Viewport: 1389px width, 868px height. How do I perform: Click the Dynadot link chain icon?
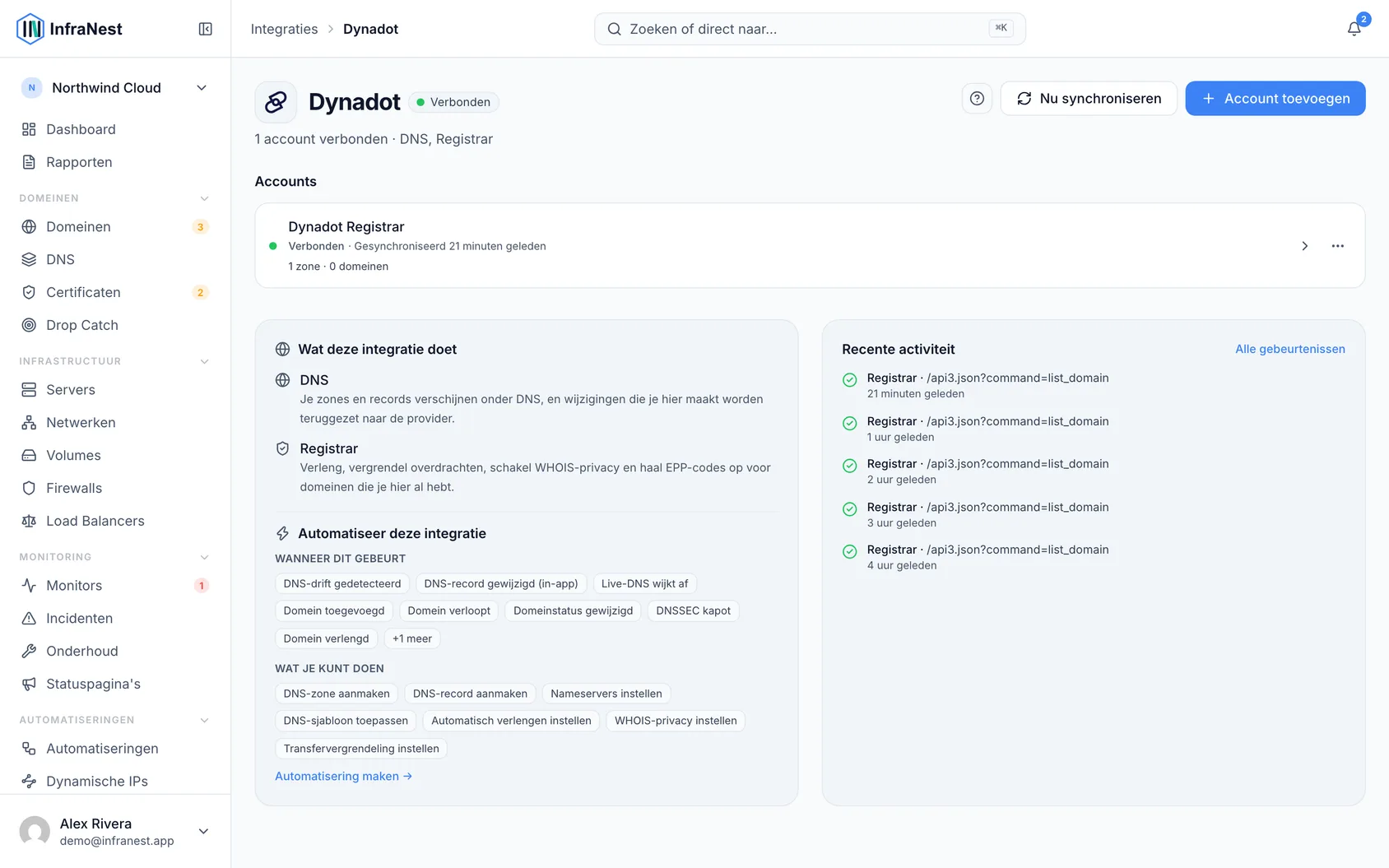click(276, 102)
